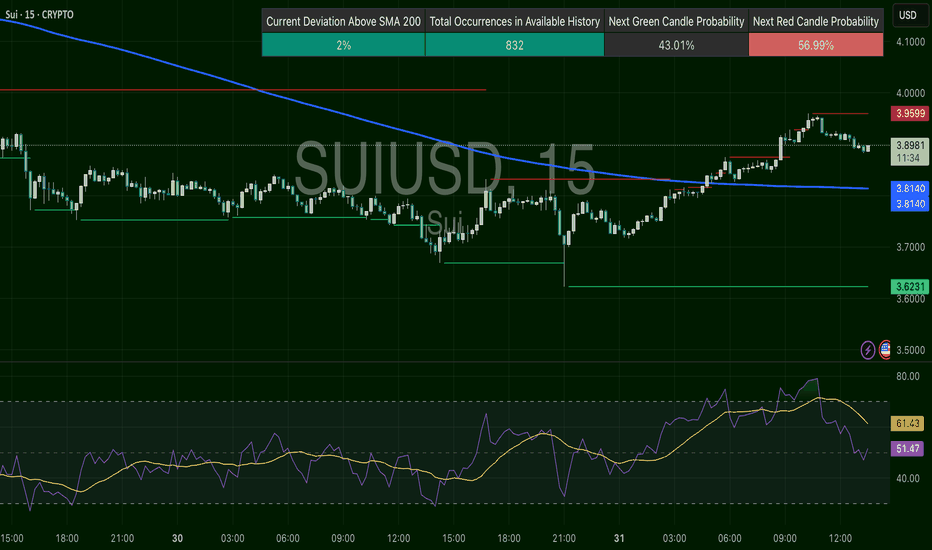Click the Next Green Candle Probability header
This screenshot has width=932, height=550.
point(676,21)
